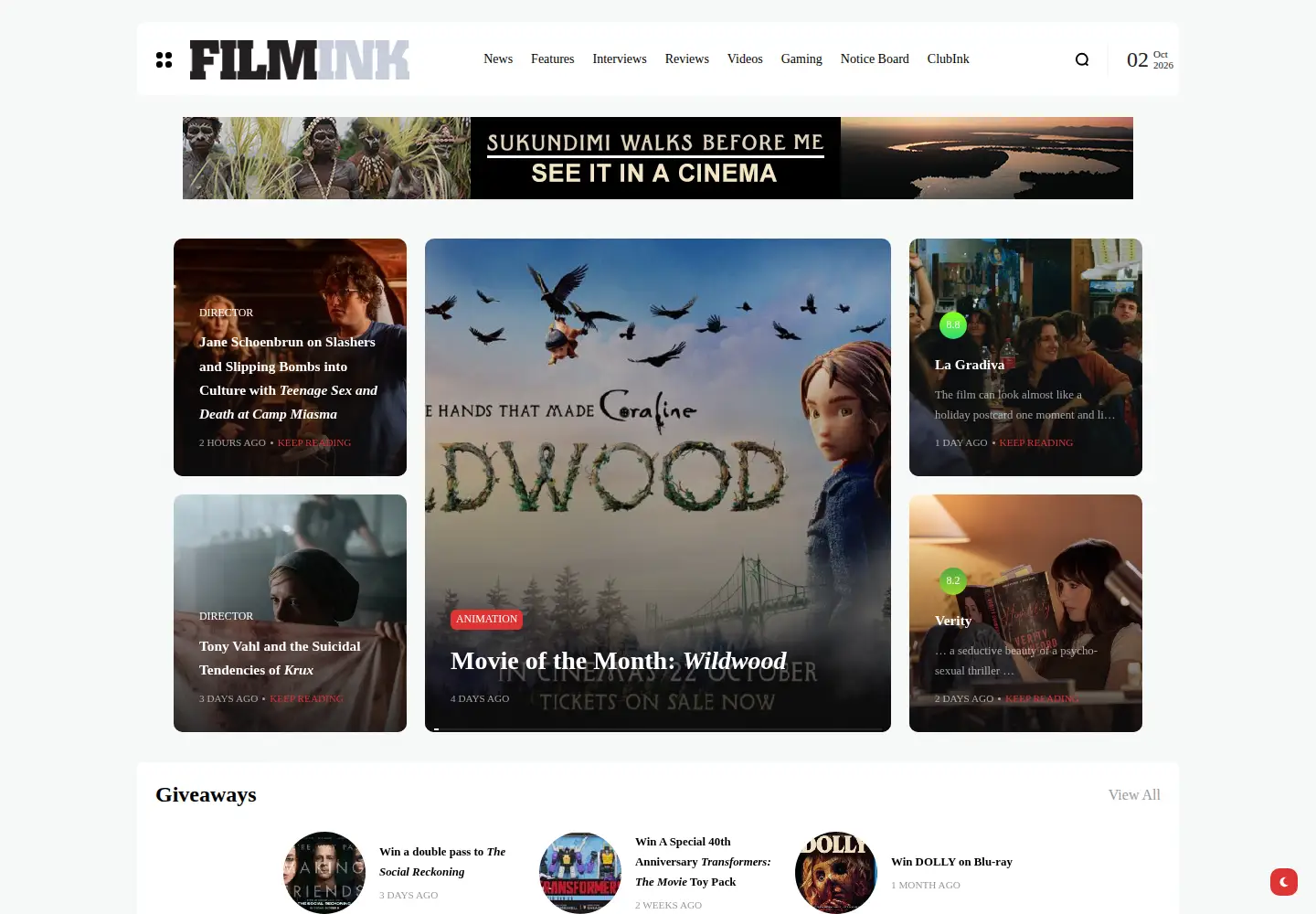The image size is (1316, 914).
Task: Click the '4 DAYS AGO' timestamp on Wildwood
Action: click(x=480, y=698)
